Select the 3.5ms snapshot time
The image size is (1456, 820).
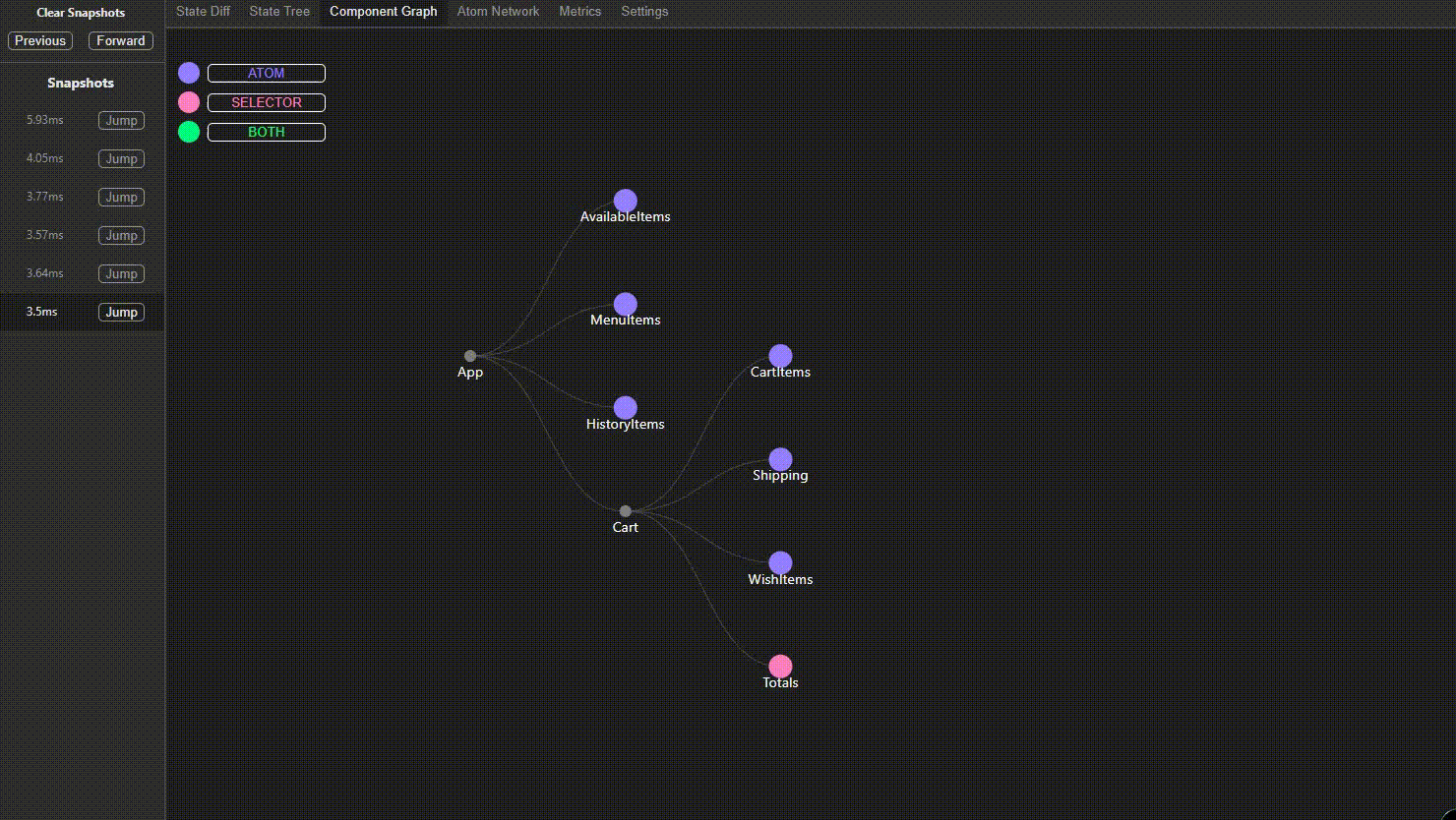click(42, 312)
